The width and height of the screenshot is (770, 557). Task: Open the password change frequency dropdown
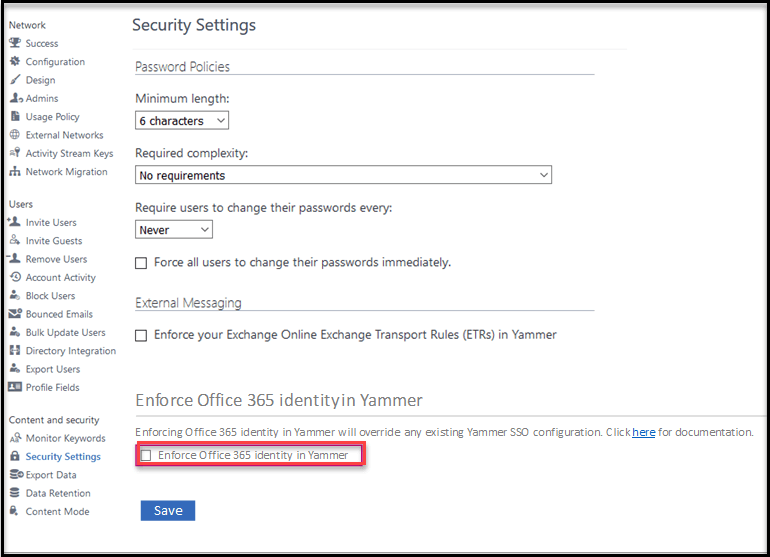tap(174, 230)
